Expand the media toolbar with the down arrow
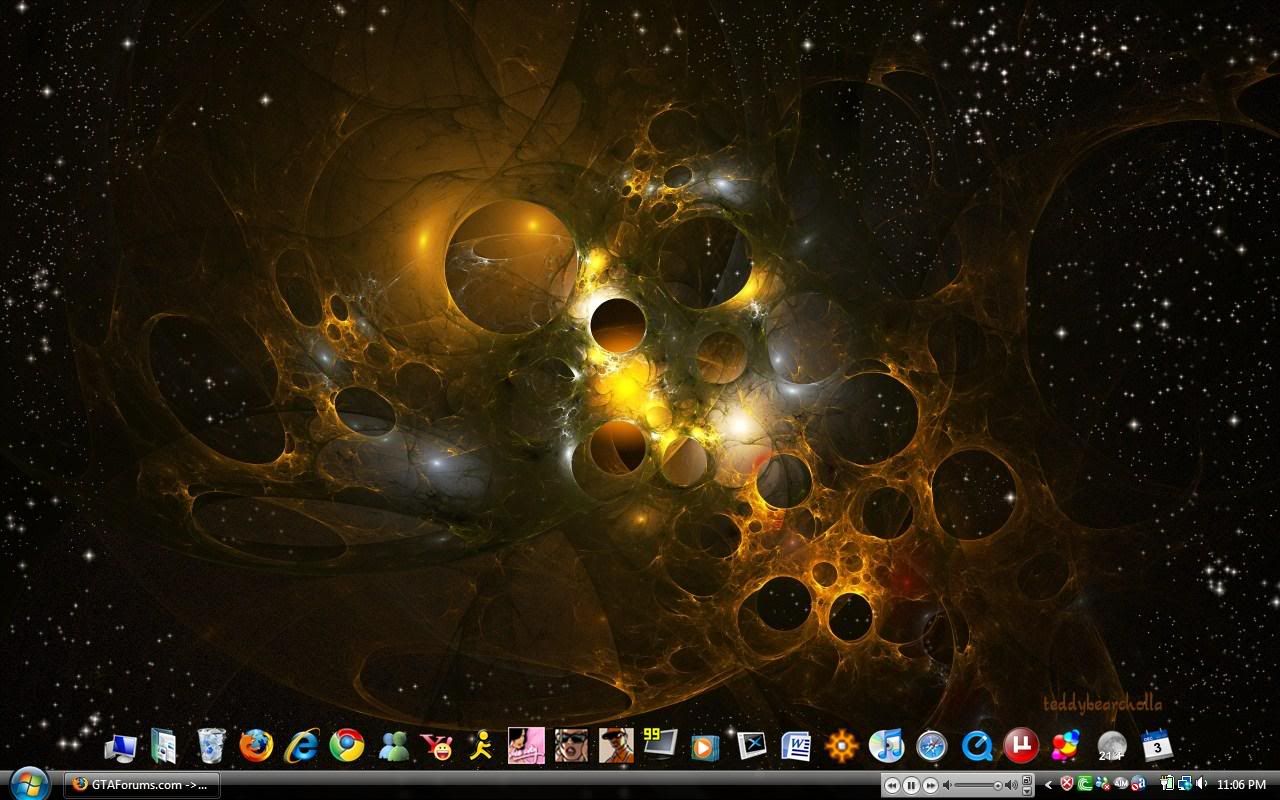The image size is (1280, 800). (x=1027, y=792)
